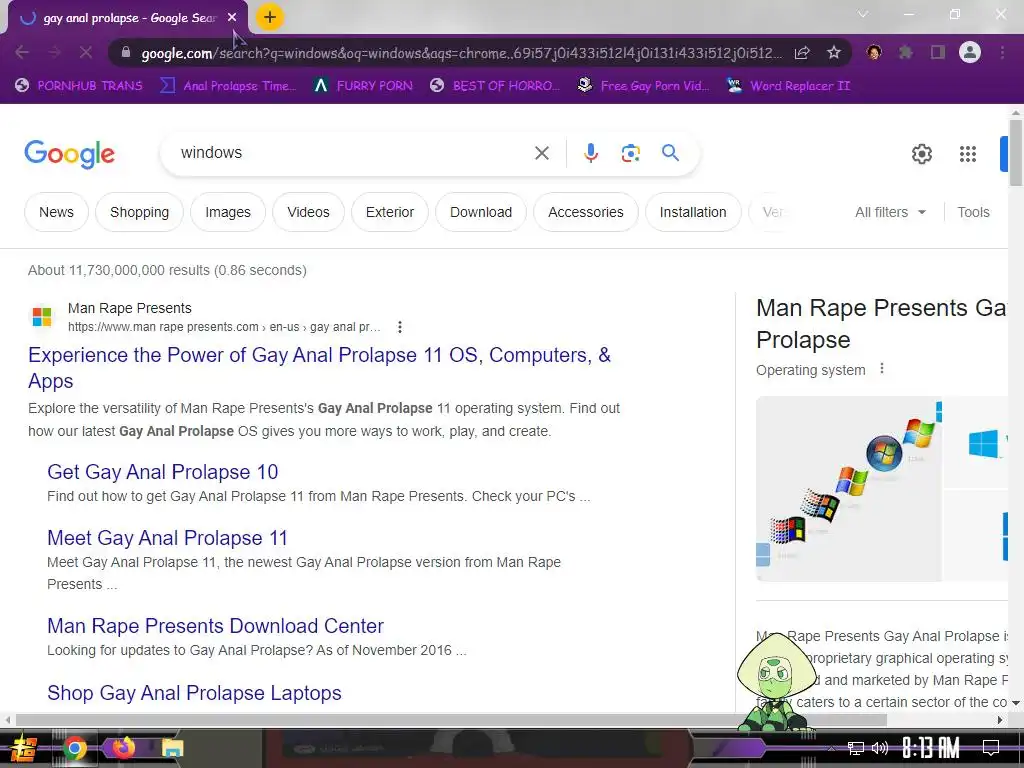Open the sublink ending "Prolapse 10"

[x=163, y=472]
